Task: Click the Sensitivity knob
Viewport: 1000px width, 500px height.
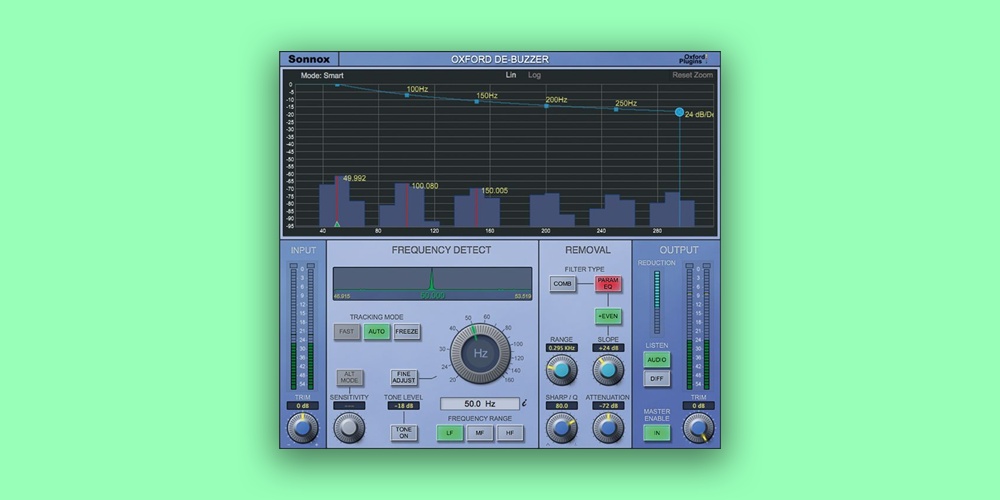Action: [x=349, y=428]
